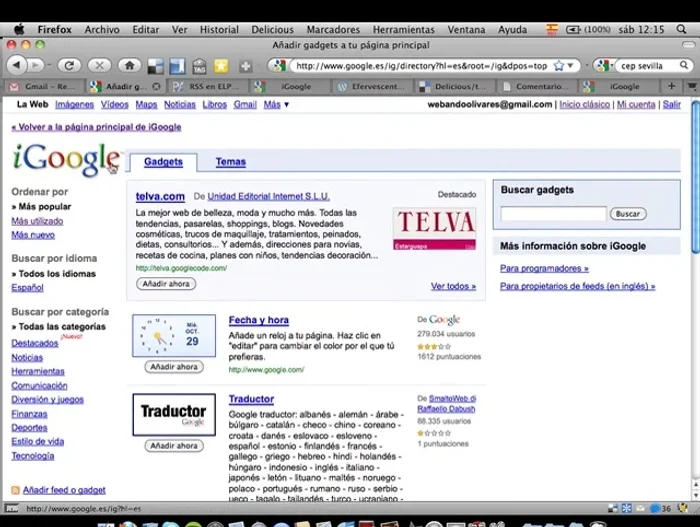Open the URL bar history dropdown arrow

(570, 65)
